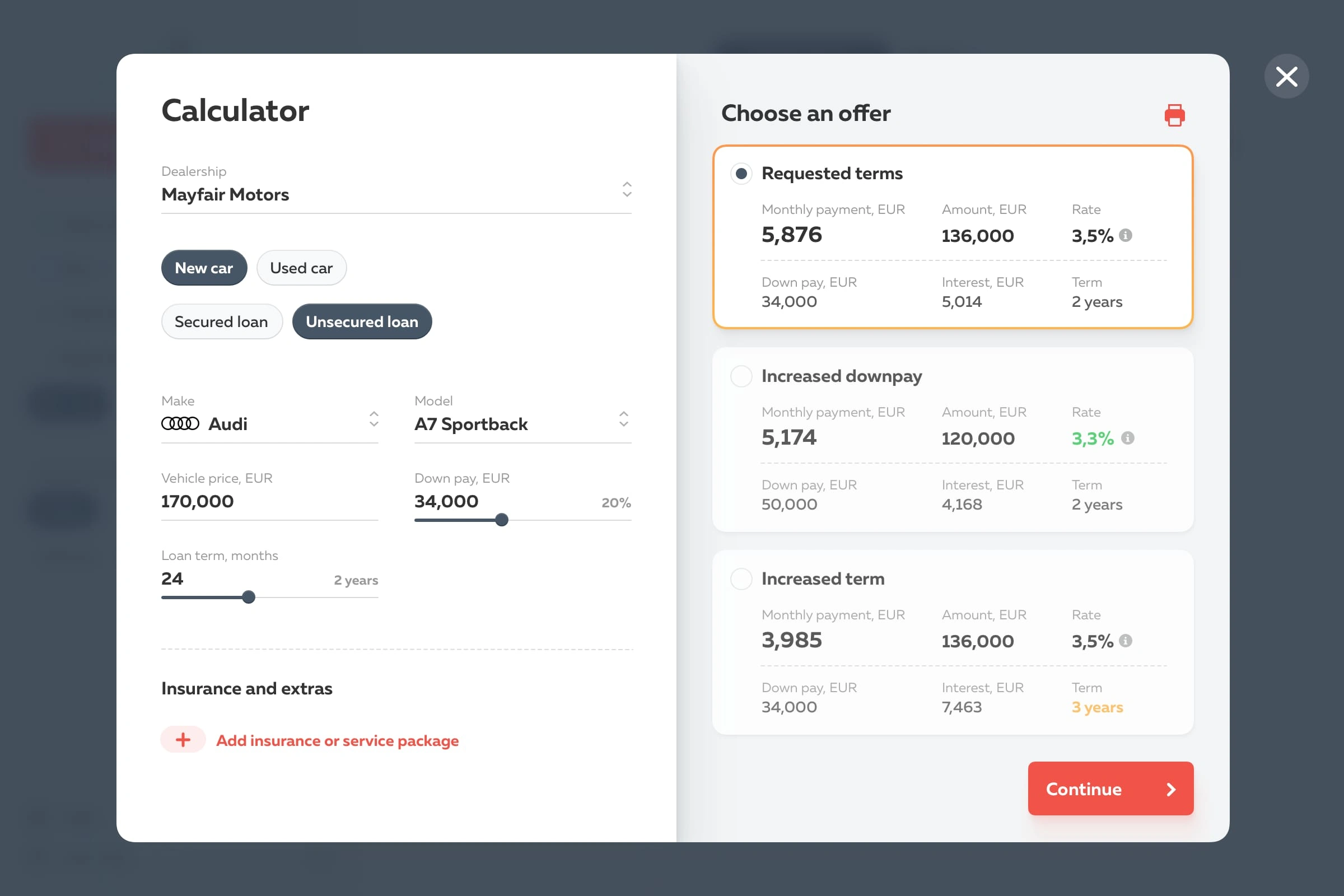Screen dimensions: 1344x896
Task: Click the down pay slider handle
Action: [x=502, y=520]
